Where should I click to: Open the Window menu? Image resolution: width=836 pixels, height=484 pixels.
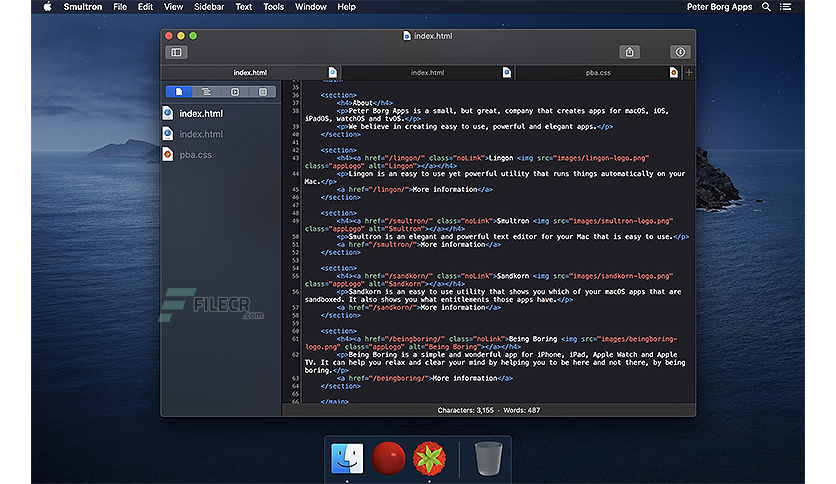coord(311,7)
